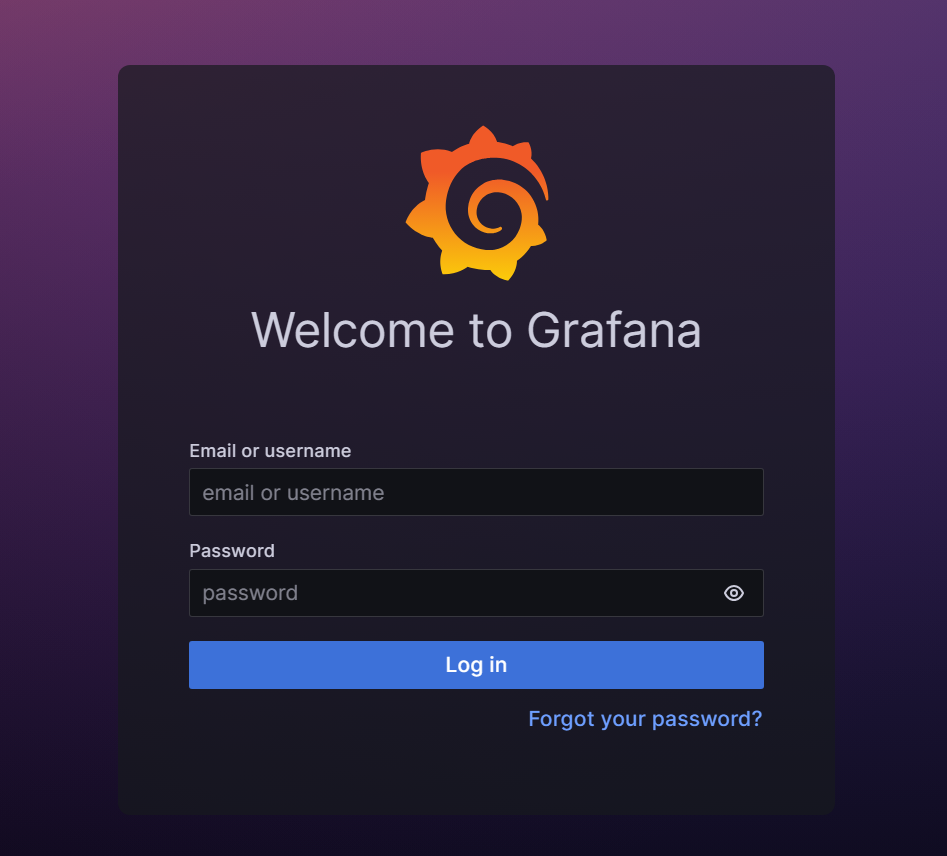This screenshot has height=856, width=947.
Task: Focus the Password input field
Action: [476, 593]
